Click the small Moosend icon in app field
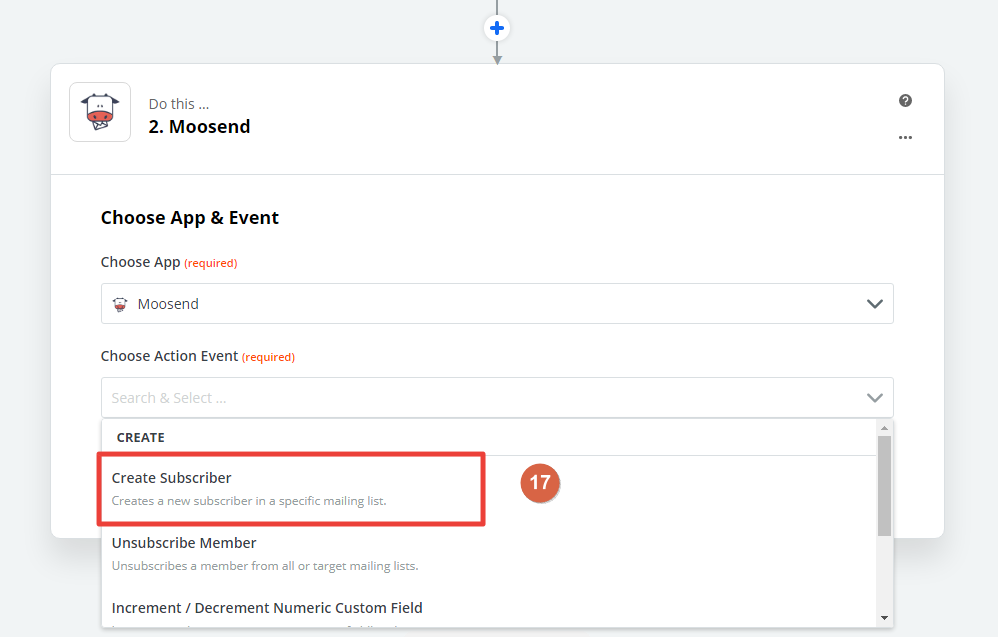Image resolution: width=998 pixels, height=637 pixels. (120, 304)
